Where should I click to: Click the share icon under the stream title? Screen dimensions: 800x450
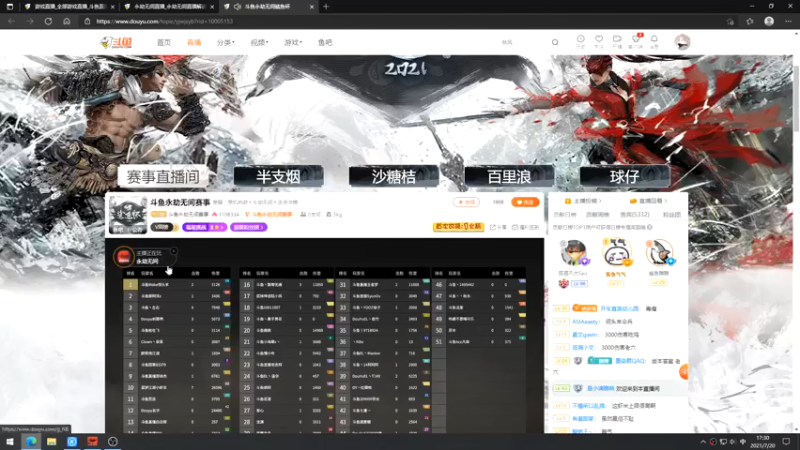[498, 227]
